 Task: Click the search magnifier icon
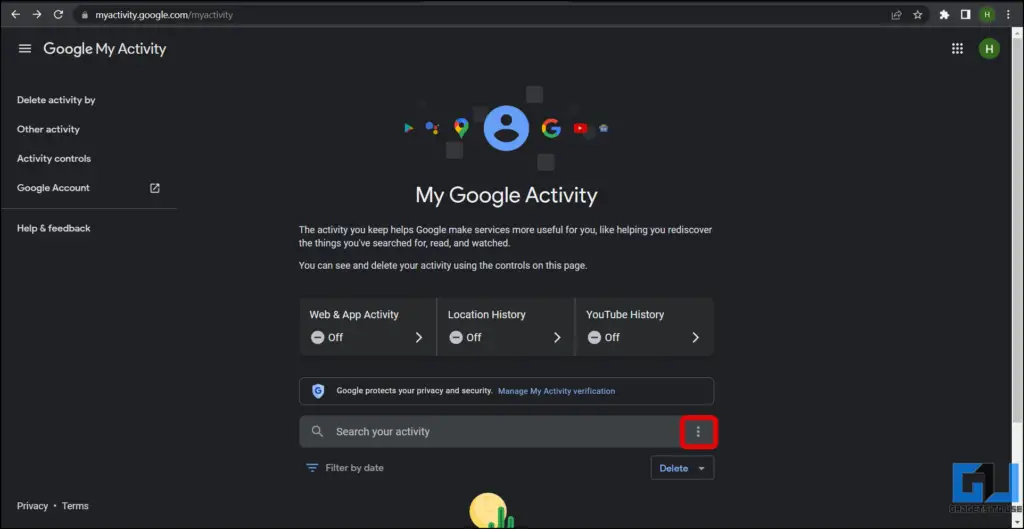[x=317, y=432]
